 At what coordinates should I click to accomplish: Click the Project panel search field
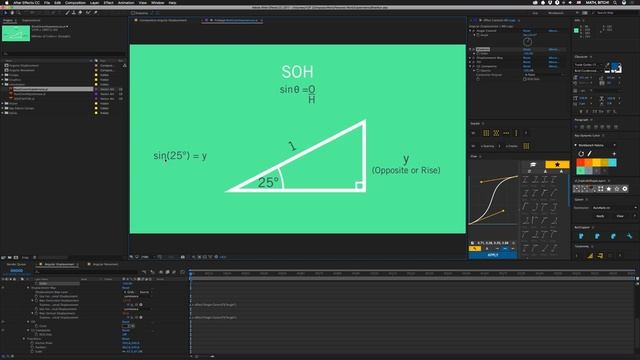63,53
